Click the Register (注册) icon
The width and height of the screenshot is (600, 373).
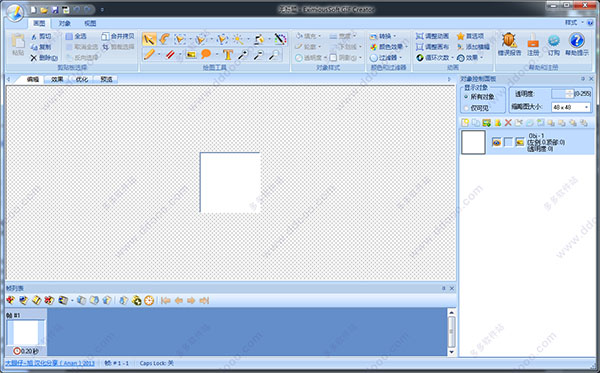533,44
